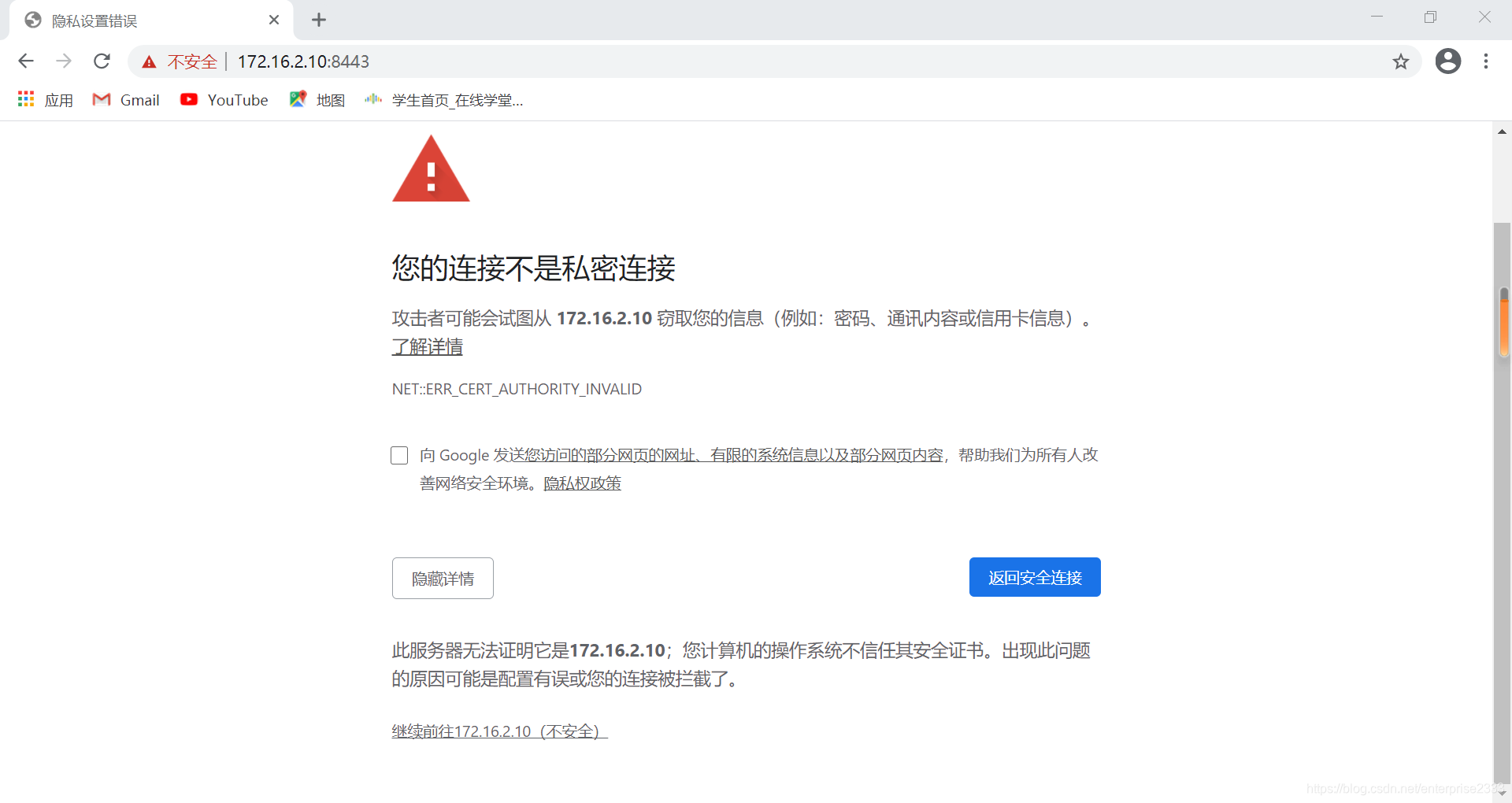Click the forward navigation arrow
1512x803 pixels.
click(64, 61)
